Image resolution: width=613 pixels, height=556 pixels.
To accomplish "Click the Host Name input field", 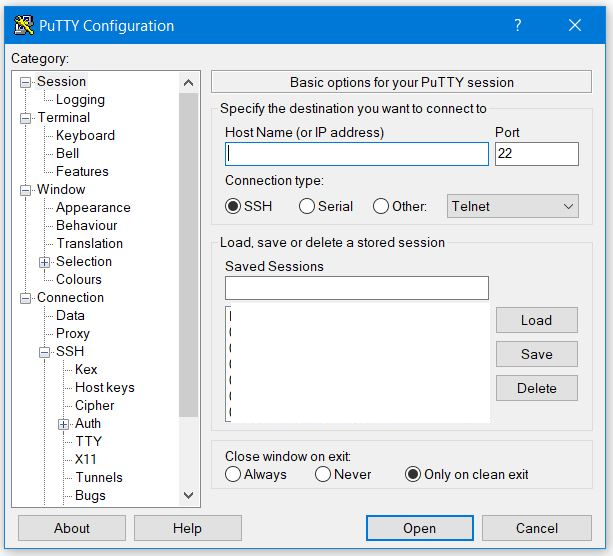I will [x=357, y=154].
